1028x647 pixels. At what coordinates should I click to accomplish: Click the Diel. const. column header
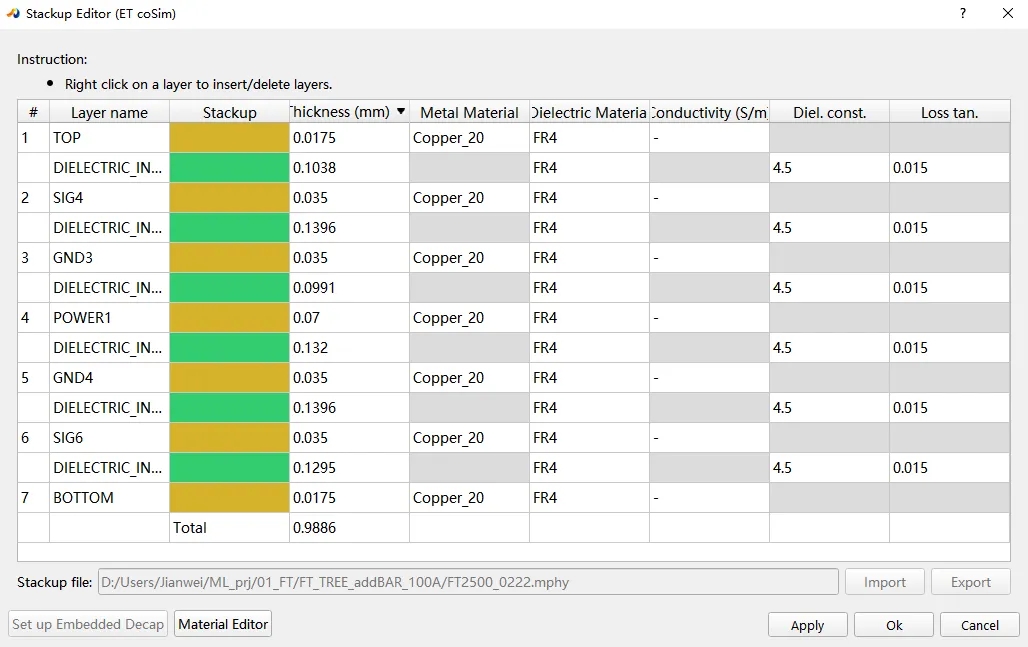point(829,112)
